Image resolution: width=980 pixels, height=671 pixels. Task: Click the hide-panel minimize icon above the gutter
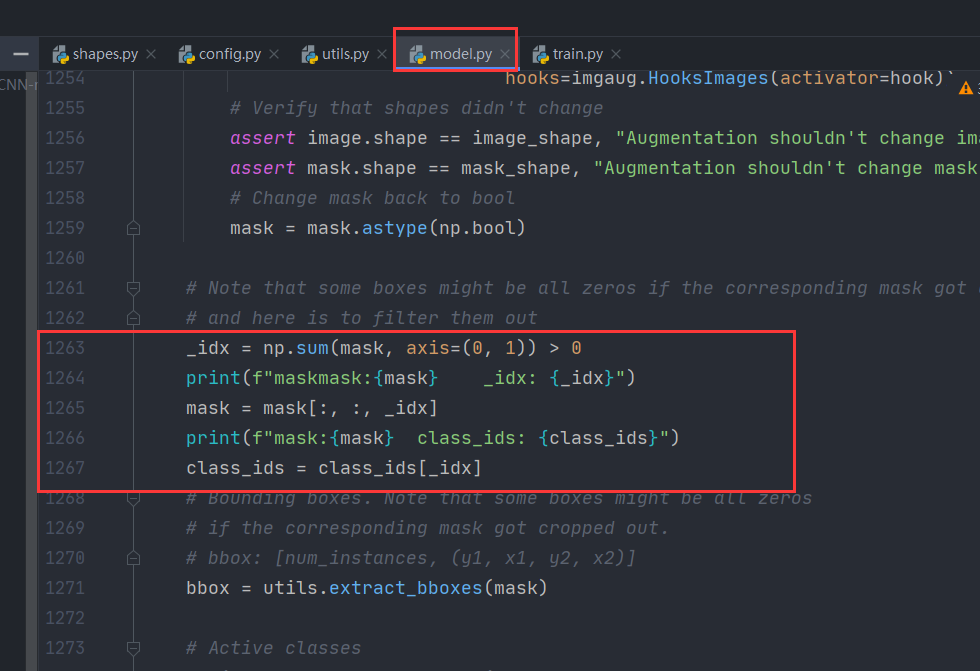(x=20, y=53)
